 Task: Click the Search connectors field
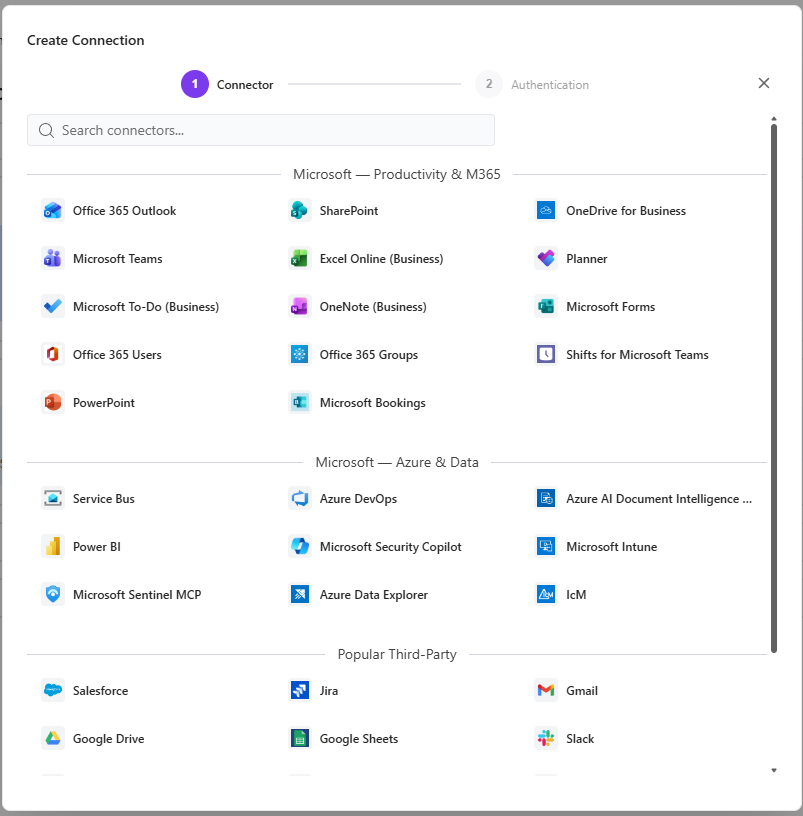261,130
